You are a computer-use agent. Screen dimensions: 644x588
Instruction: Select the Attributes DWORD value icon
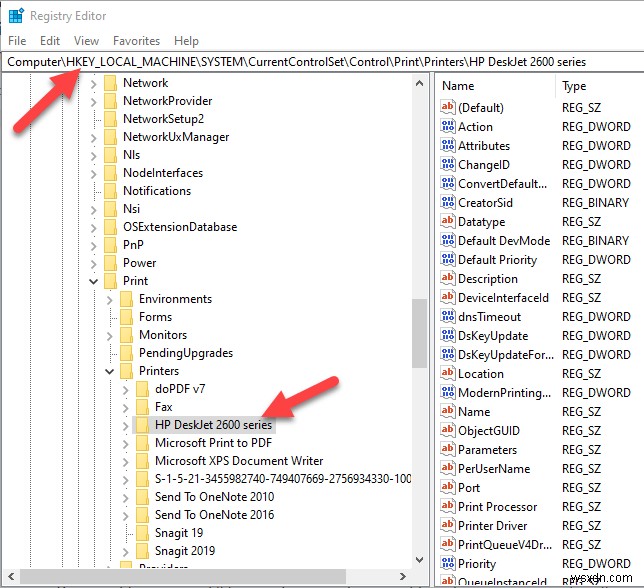(448, 145)
